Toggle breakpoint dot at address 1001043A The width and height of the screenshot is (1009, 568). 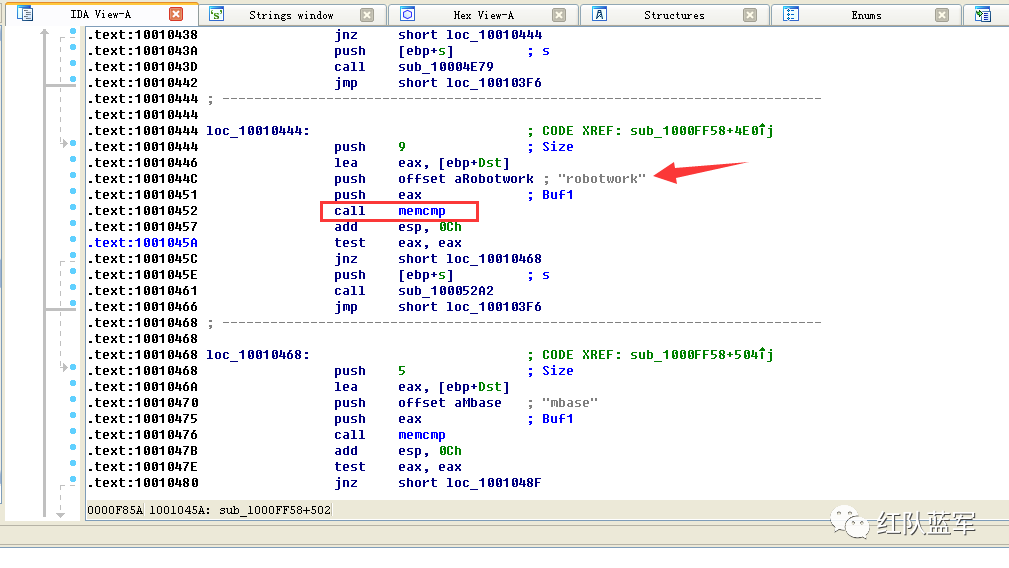tap(73, 48)
